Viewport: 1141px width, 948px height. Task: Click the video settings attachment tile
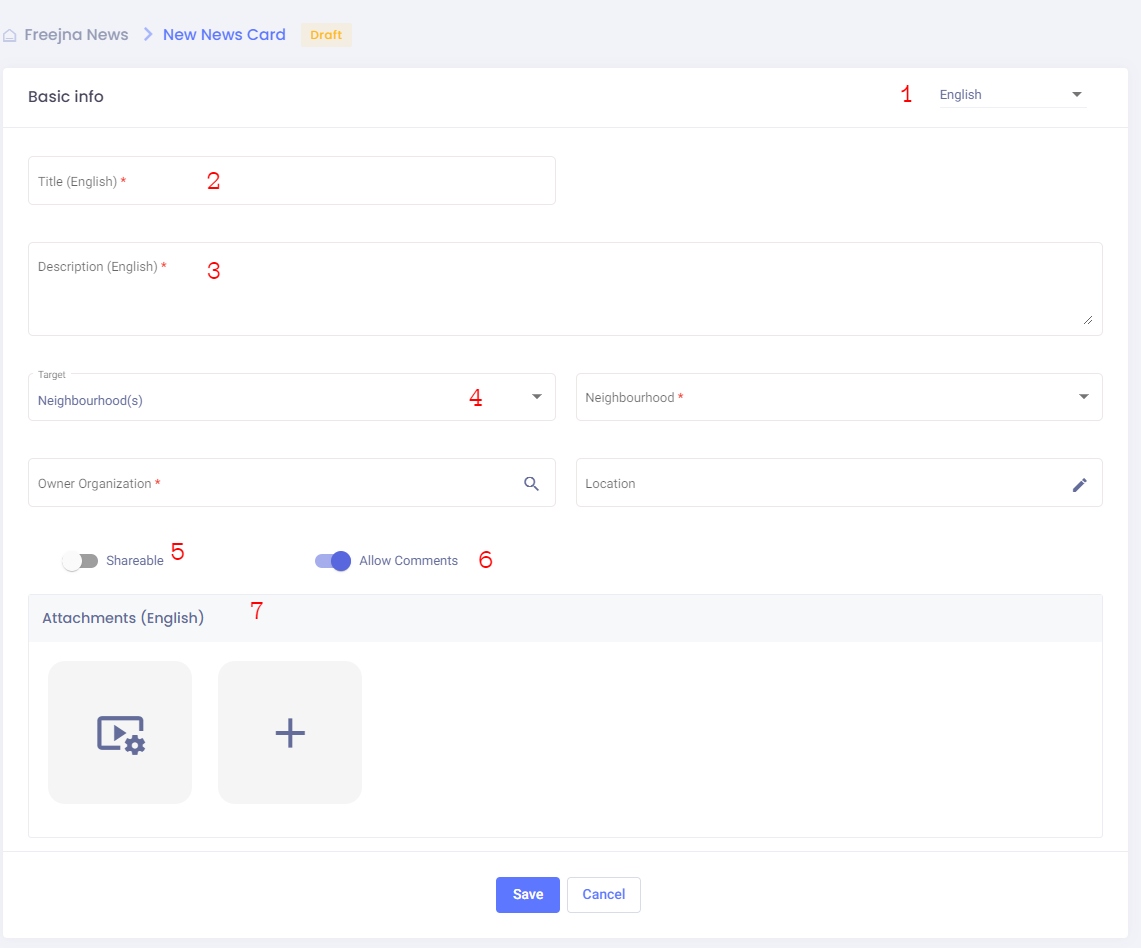coord(120,733)
